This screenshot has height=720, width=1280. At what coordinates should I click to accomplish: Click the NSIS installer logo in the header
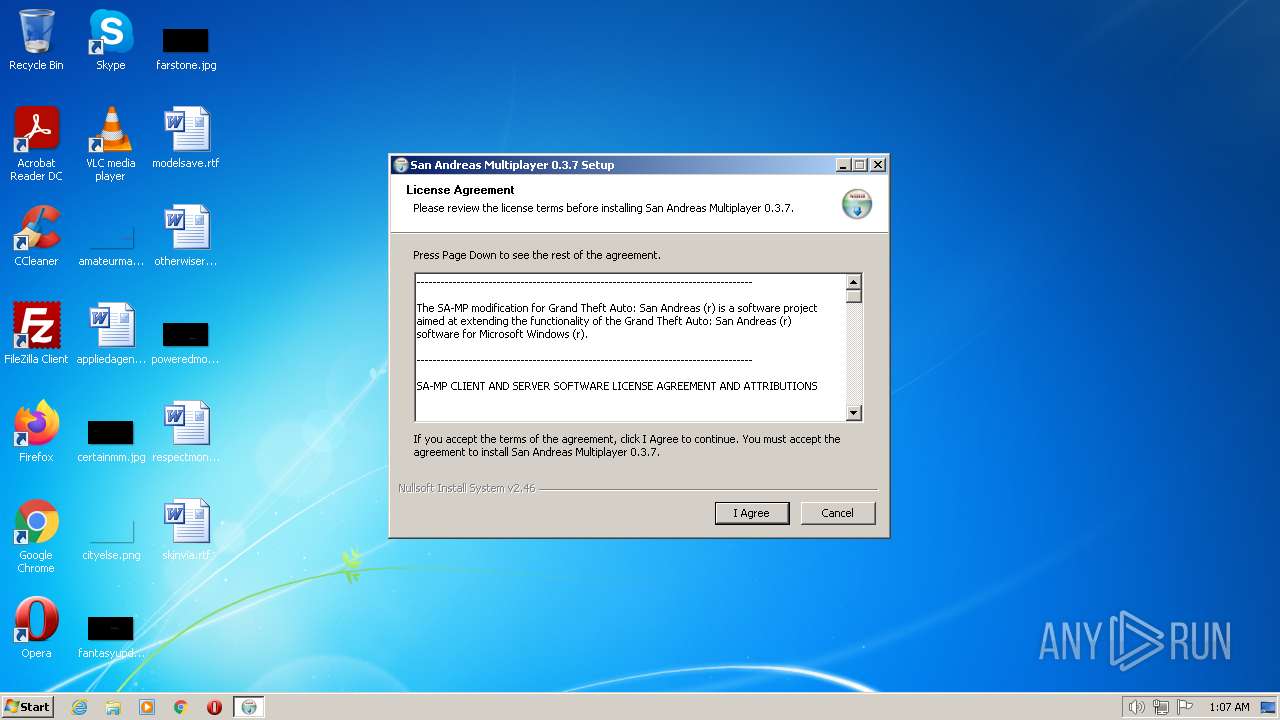[856, 204]
